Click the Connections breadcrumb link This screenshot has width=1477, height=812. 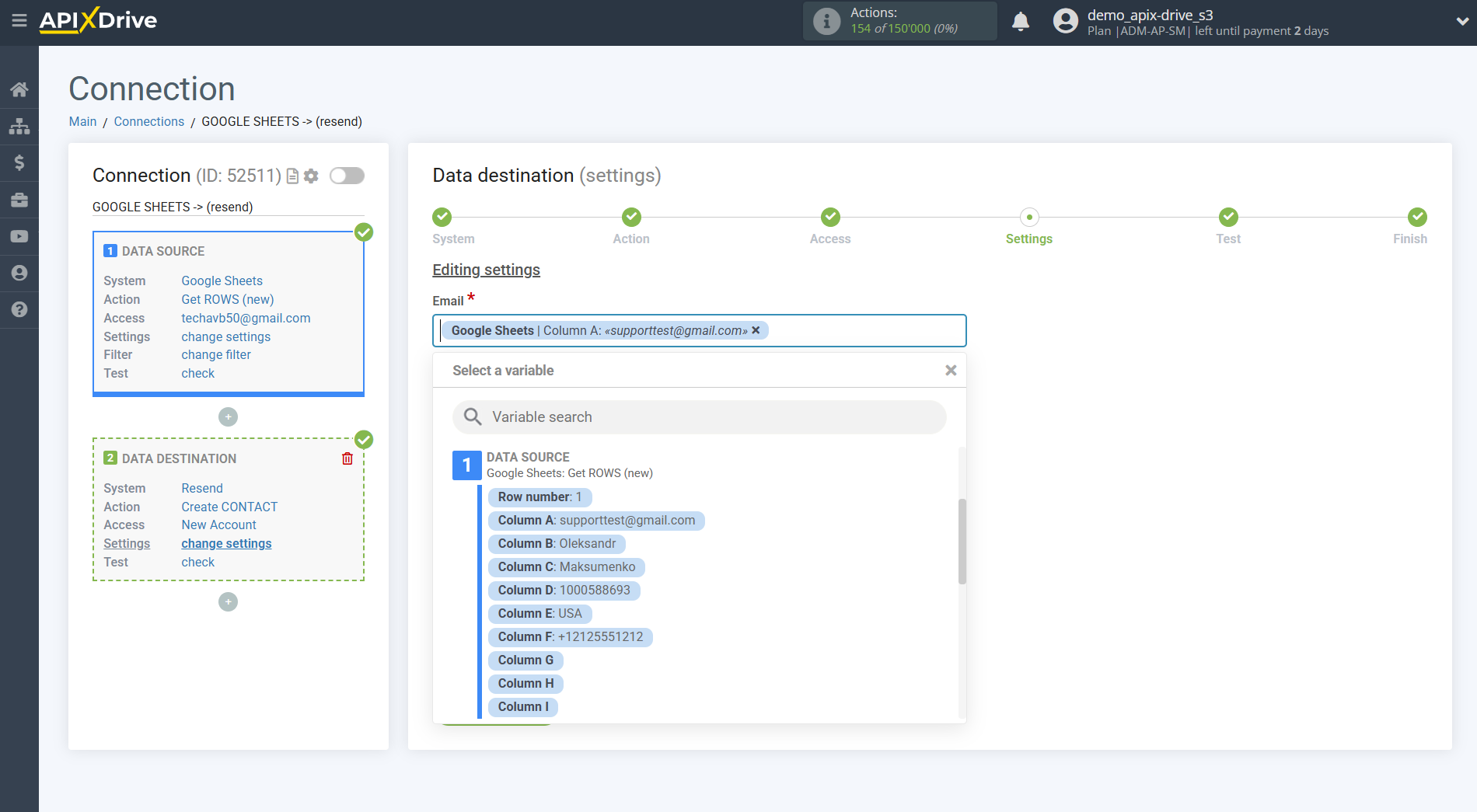pos(148,121)
